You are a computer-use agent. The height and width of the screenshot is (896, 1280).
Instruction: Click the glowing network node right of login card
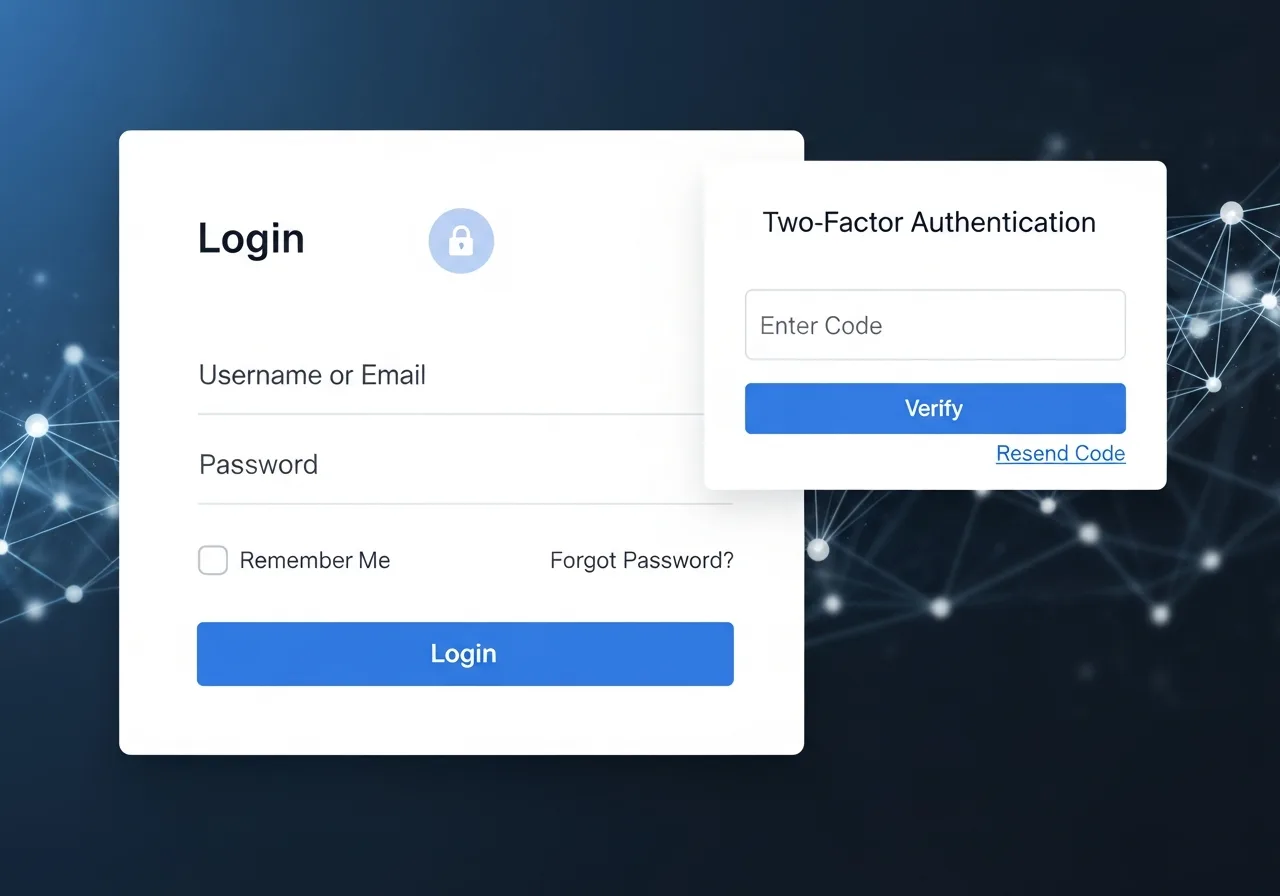pos(818,549)
